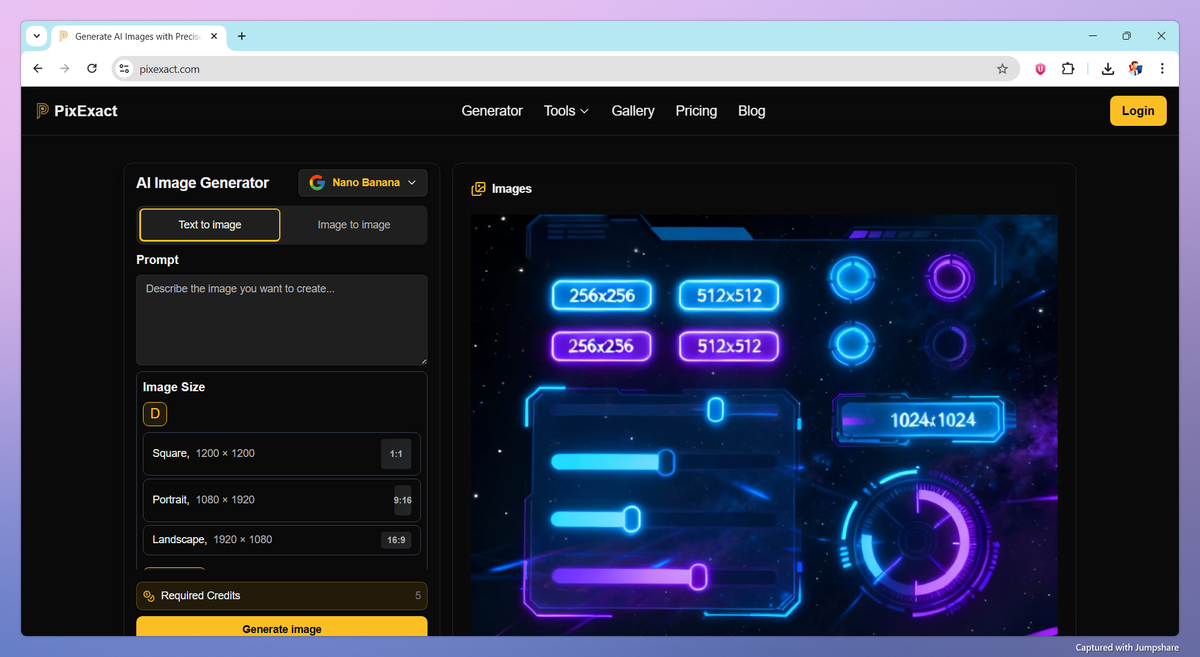
Task: Open the tab search chevron in the browser
Action: [36, 36]
